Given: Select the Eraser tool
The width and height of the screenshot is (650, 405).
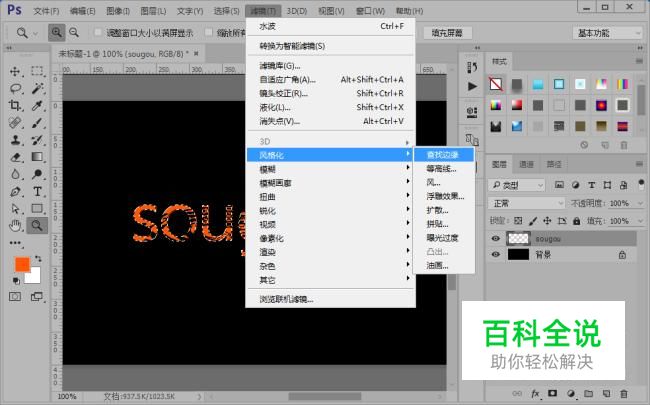Looking at the screenshot, I should (x=15, y=157).
